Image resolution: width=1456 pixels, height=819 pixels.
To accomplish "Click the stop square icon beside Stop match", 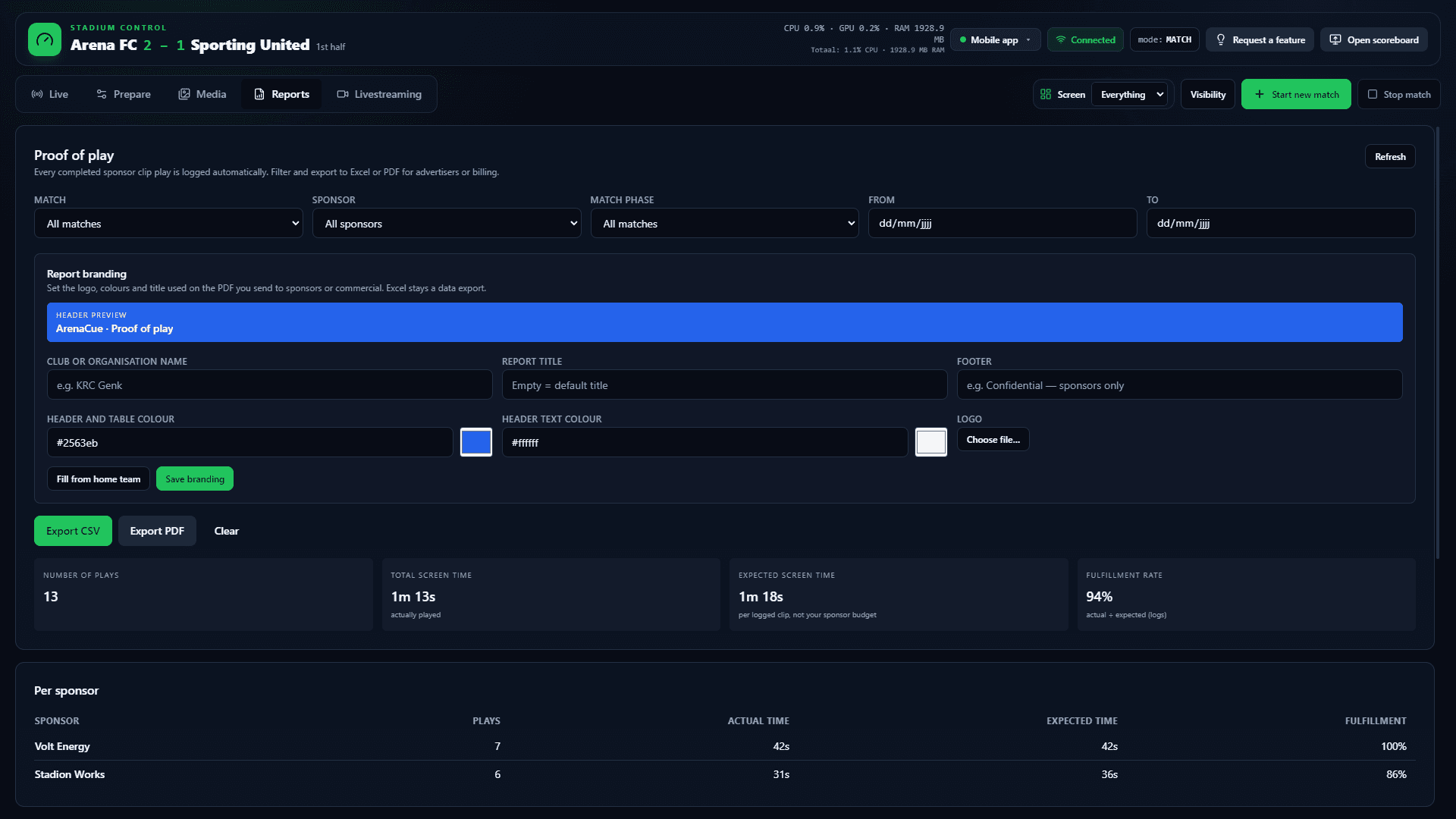I will tap(1373, 94).
